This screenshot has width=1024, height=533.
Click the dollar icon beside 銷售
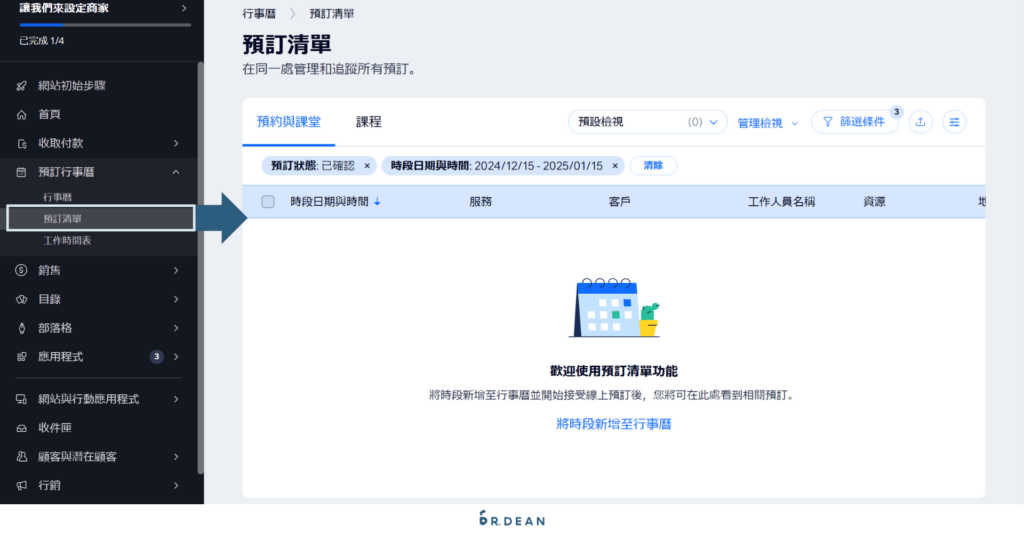click(22, 270)
